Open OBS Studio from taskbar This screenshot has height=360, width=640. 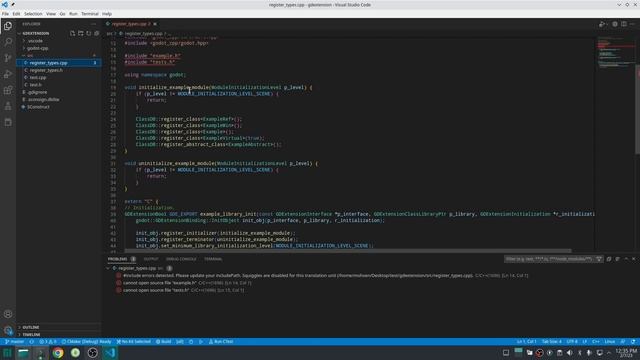click(x=93, y=353)
